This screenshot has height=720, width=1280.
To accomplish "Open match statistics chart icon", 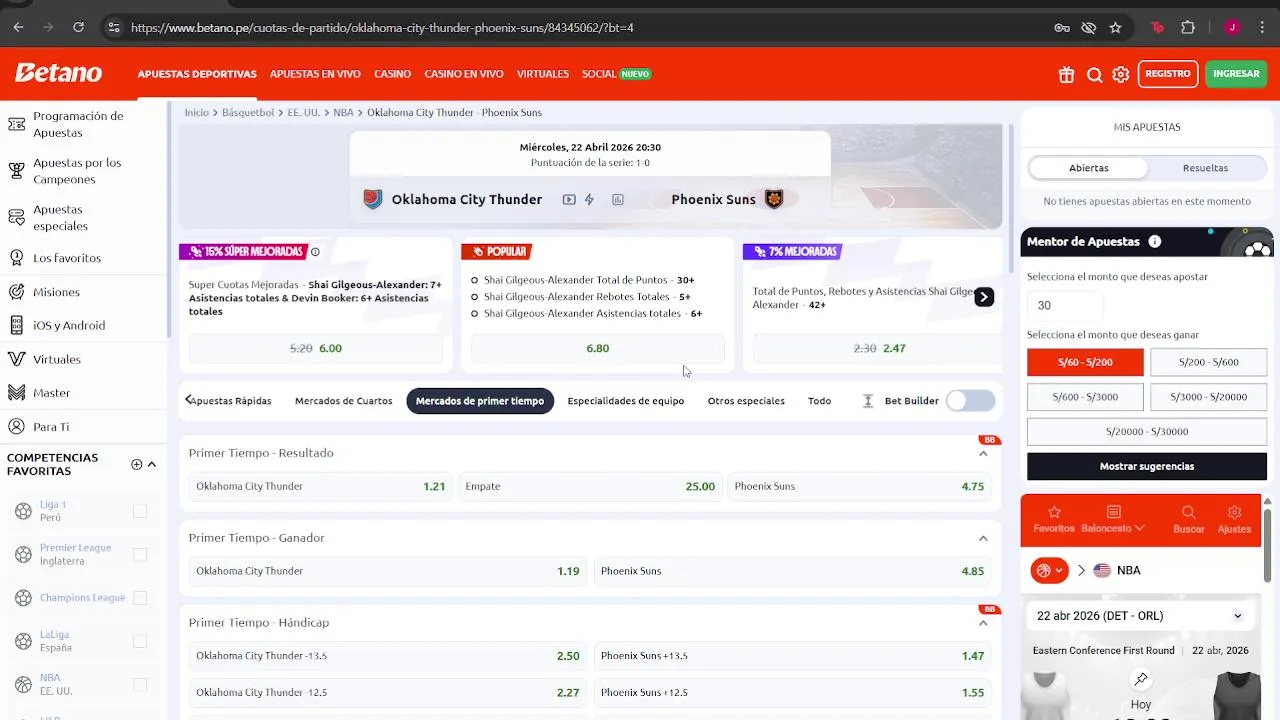I will click(x=618, y=199).
